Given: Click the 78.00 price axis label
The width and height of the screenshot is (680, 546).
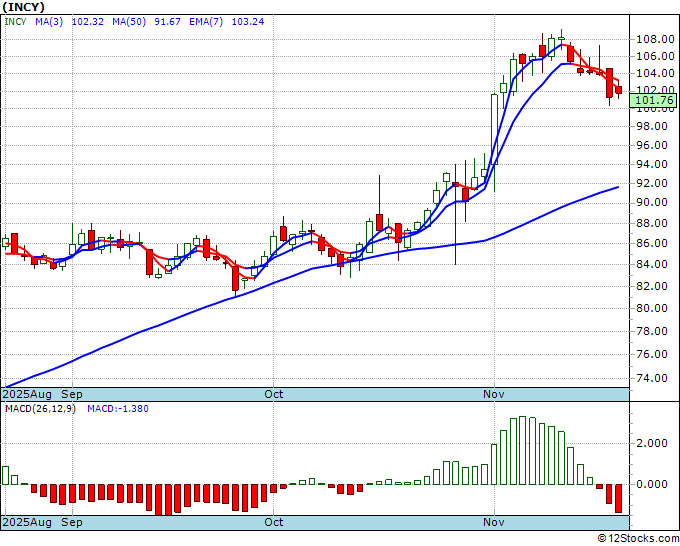Looking at the screenshot, I should coord(652,331).
